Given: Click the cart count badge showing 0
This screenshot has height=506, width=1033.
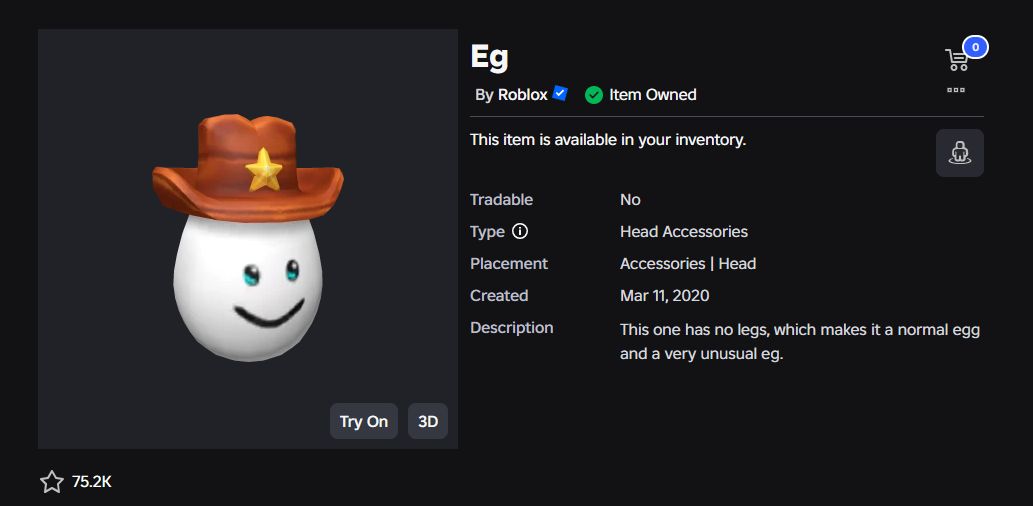Looking at the screenshot, I should (x=976, y=47).
